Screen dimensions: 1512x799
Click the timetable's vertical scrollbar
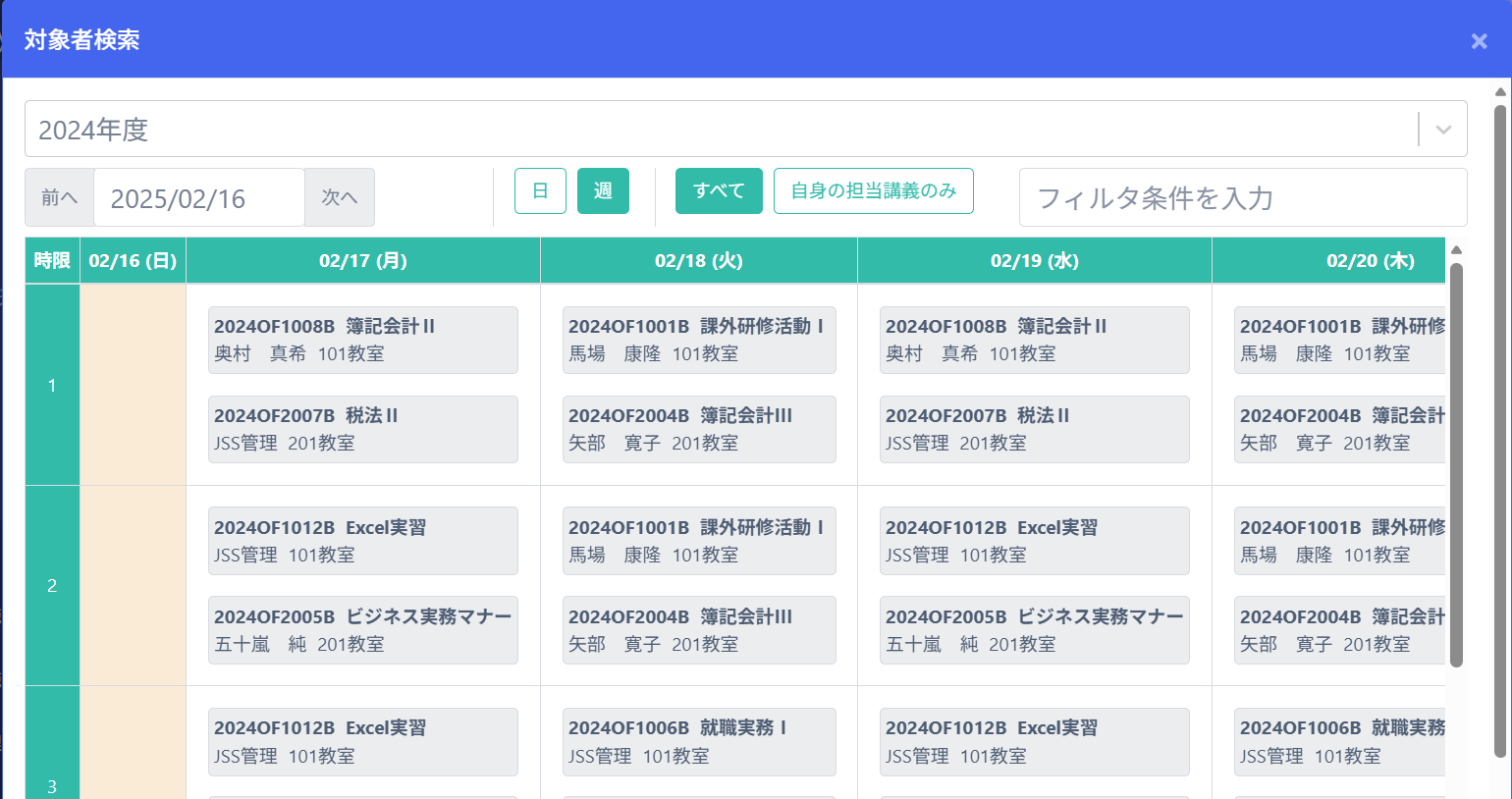coord(1456,461)
